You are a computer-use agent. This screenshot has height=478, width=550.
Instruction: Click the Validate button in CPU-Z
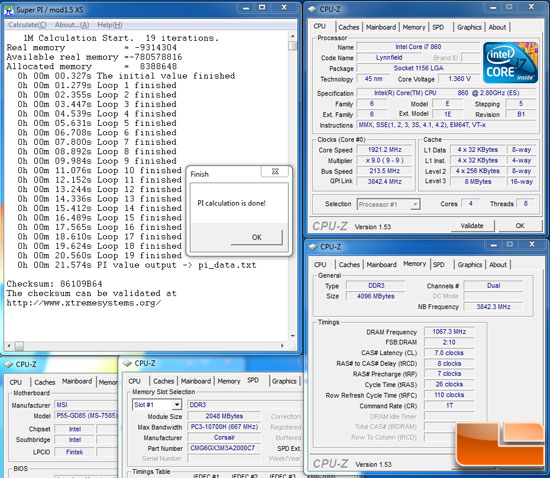[472, 226]
